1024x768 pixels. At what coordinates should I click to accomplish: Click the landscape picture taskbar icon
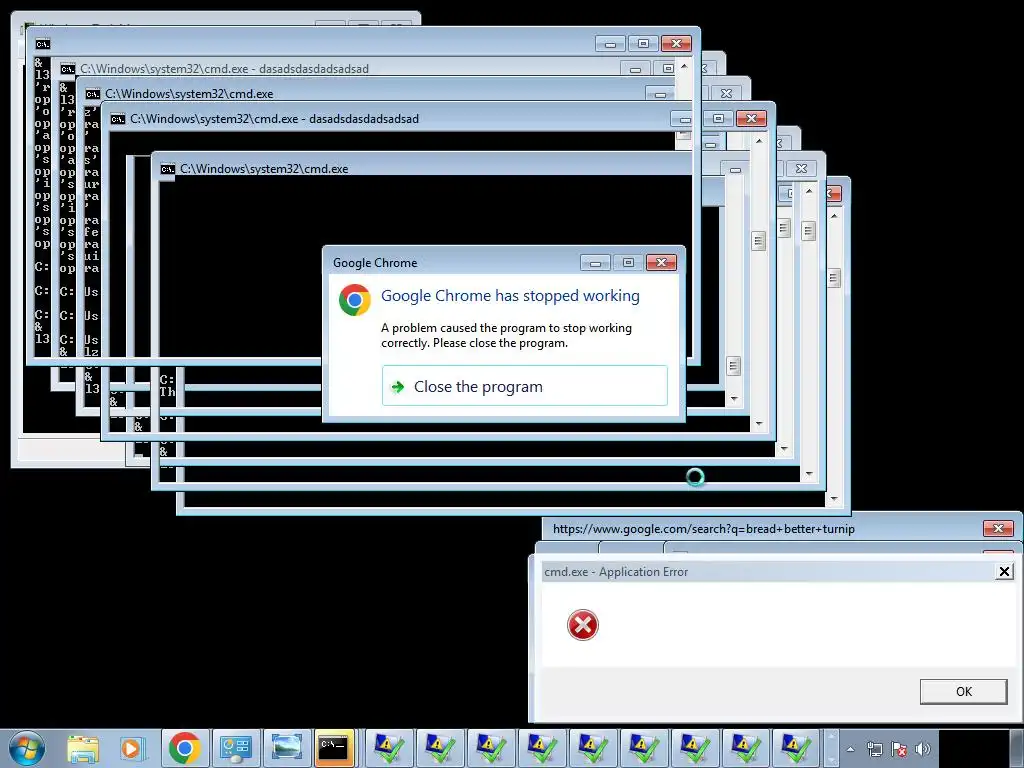[286, 748]
